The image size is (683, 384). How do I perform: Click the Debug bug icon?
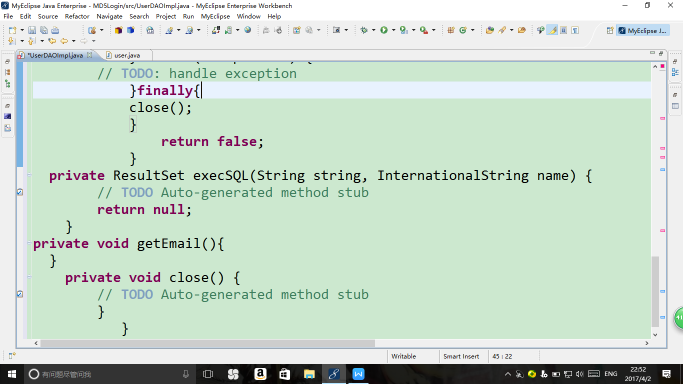click(x=364, y=30)
